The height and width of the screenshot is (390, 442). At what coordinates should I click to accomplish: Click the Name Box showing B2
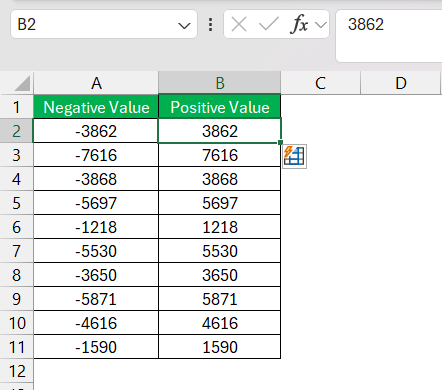[x=104, y=24]
